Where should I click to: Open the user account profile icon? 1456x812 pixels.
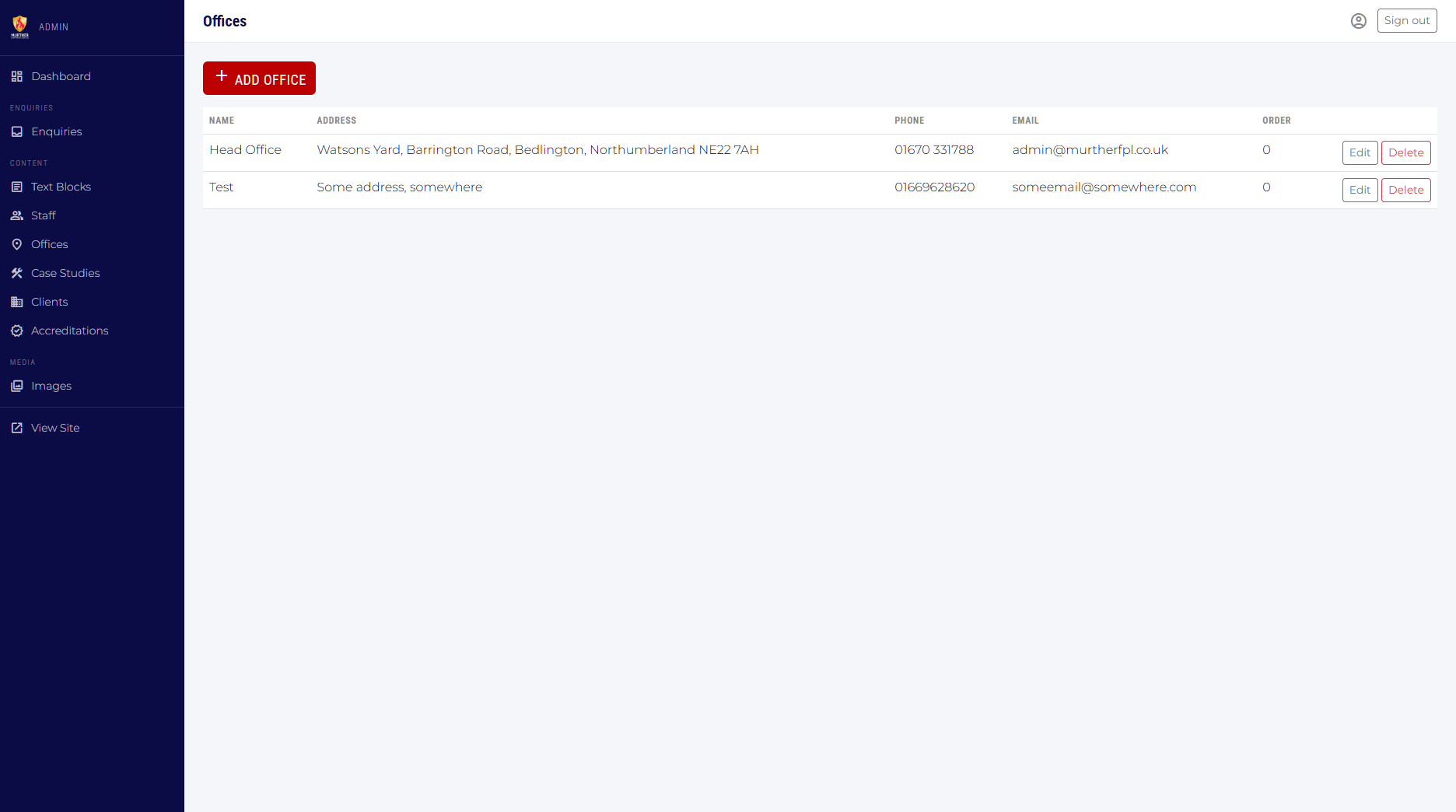[x=1358, y=21]
